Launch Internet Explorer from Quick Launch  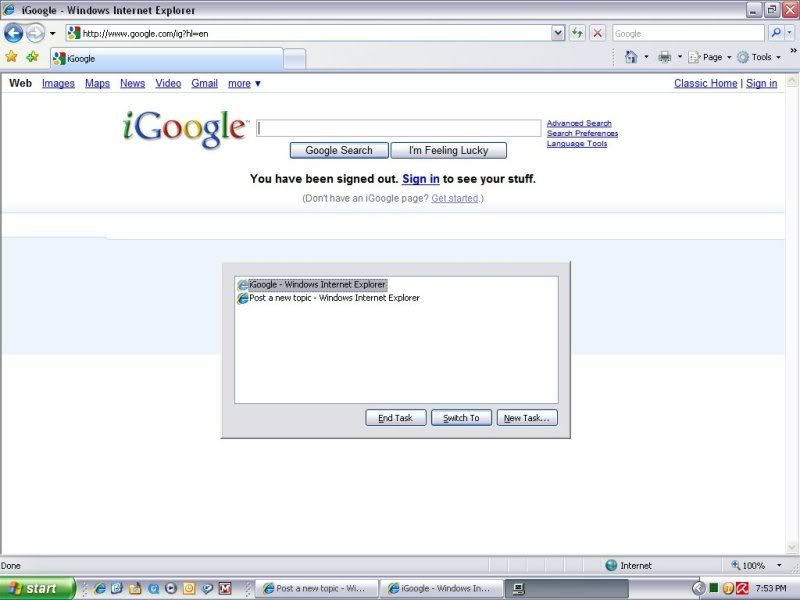tap(100, 589)
